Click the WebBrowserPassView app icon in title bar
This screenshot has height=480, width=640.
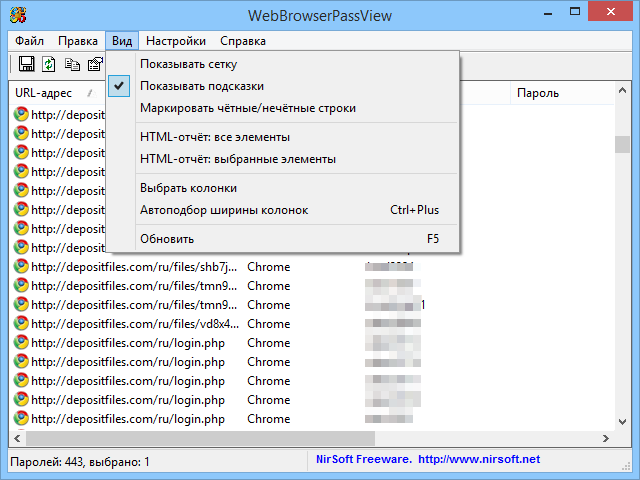[18, 15]
